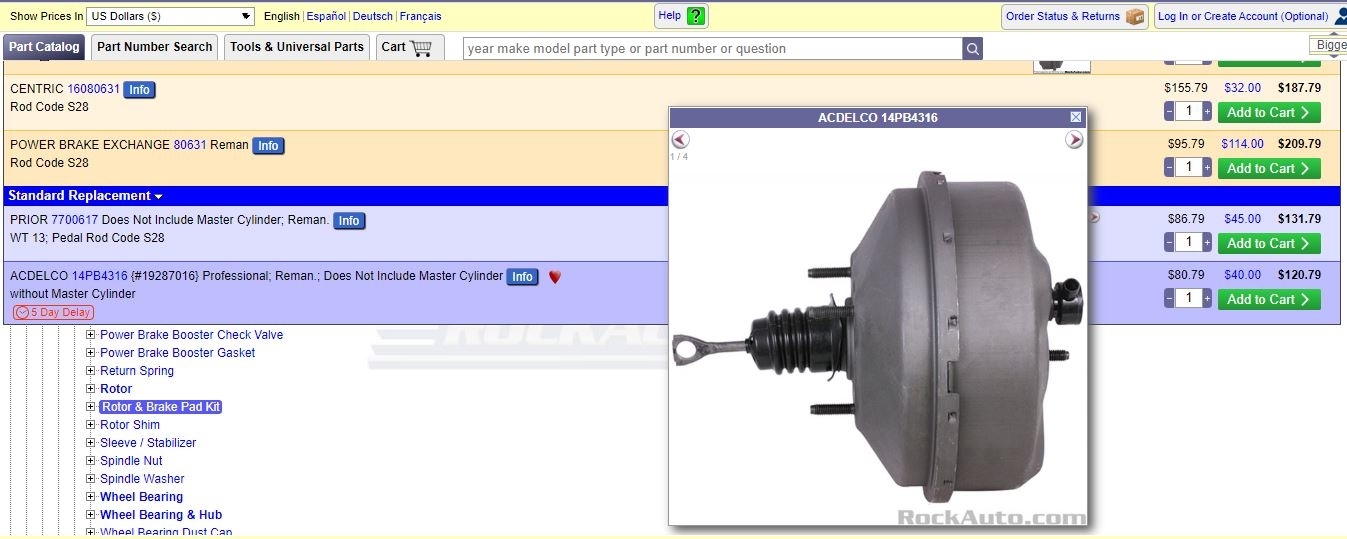Image resolution: width=1347 pixels, height=539 pixels.
Task: Open the Part Number Search tab
Action: [154, 47]
